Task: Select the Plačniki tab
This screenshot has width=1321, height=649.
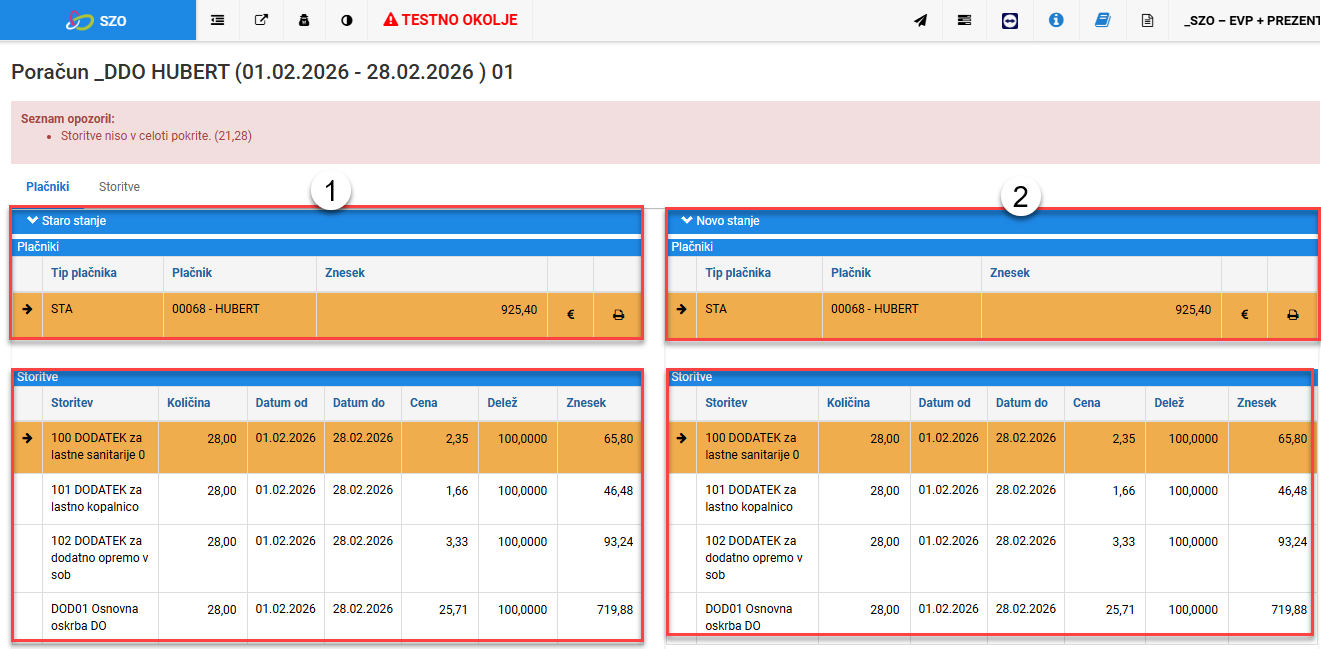Action: (48, 187)
